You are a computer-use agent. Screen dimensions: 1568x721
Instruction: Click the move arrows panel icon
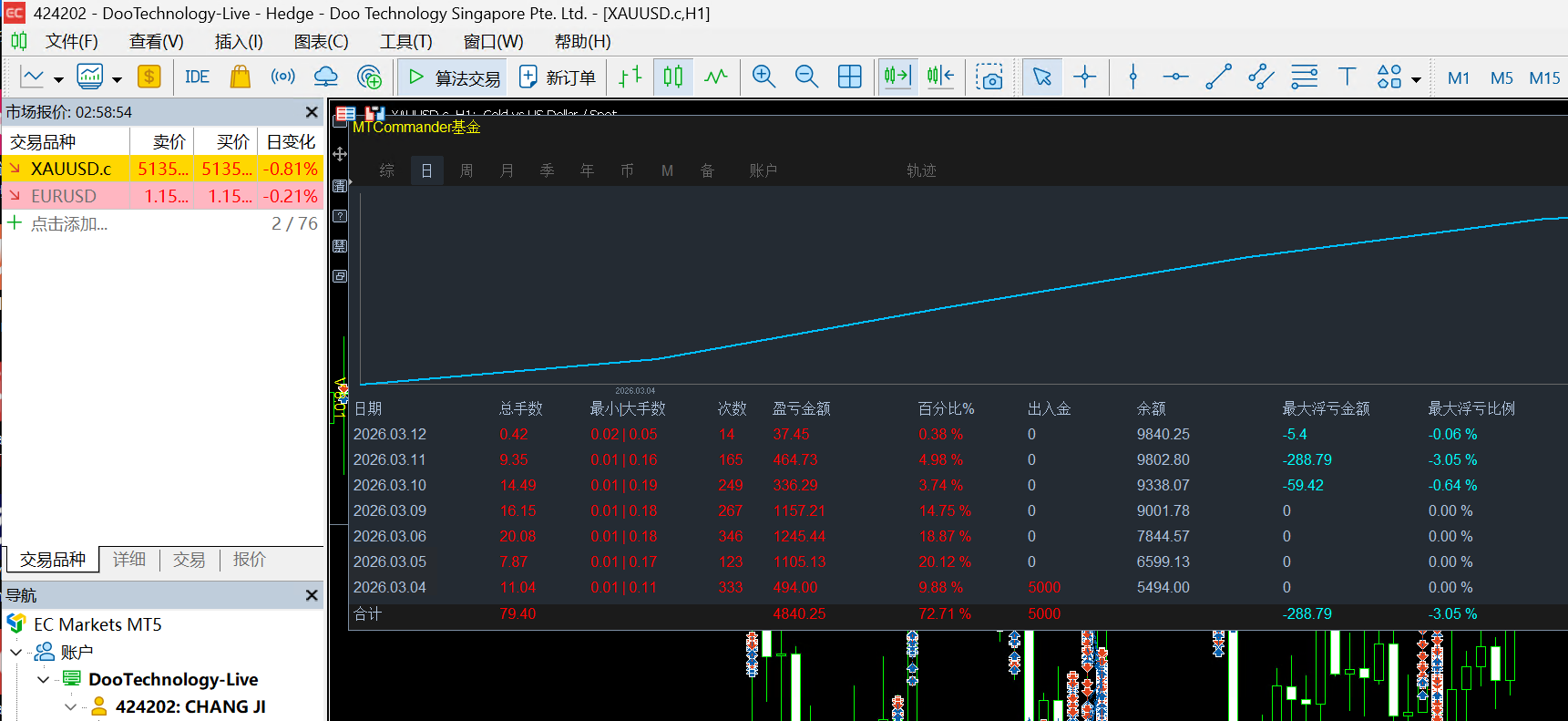tap(340, 154)
